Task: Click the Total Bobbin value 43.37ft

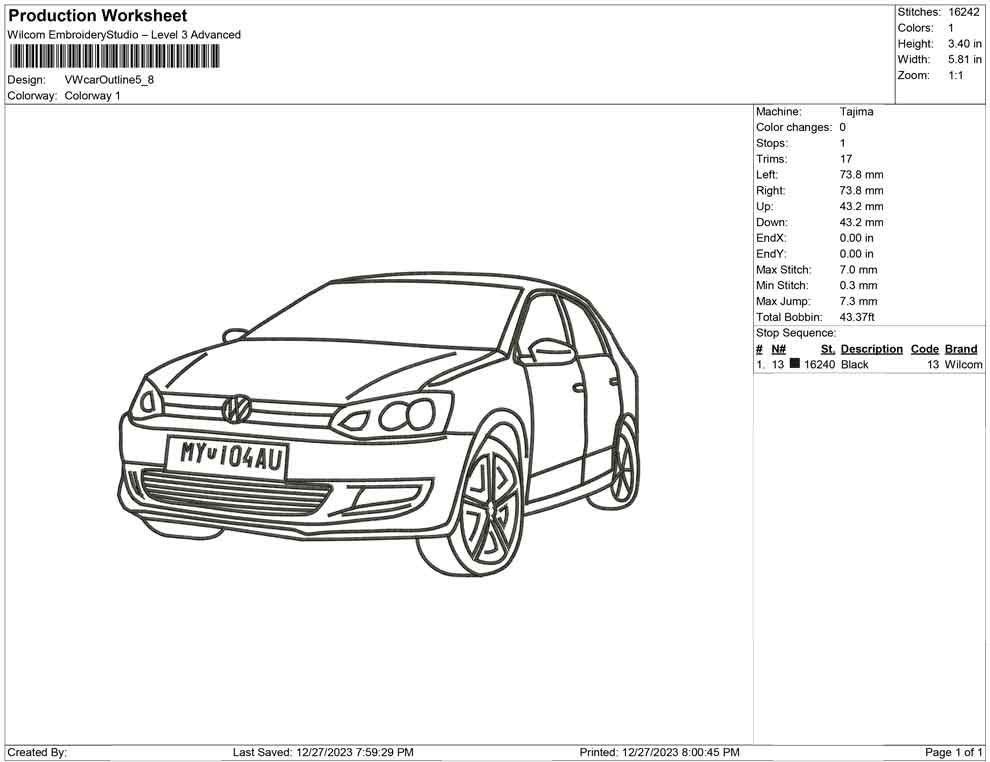Action: tap(857, 317)
